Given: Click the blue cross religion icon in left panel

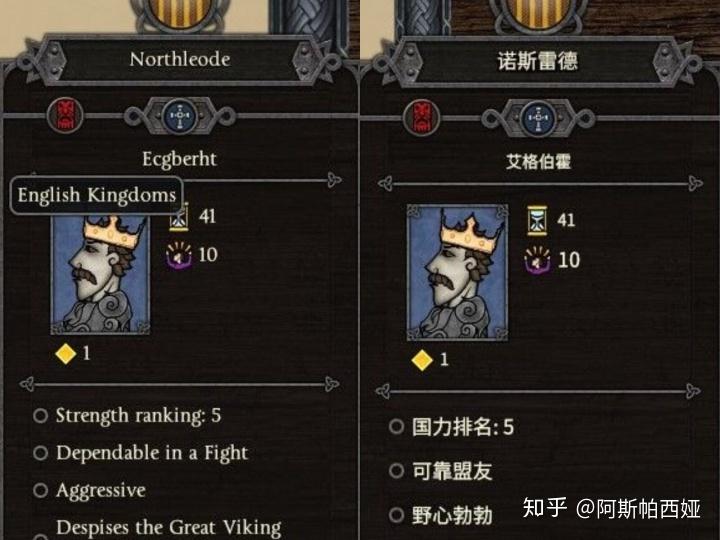Looking at the screenshot, I should coord(180,116).
